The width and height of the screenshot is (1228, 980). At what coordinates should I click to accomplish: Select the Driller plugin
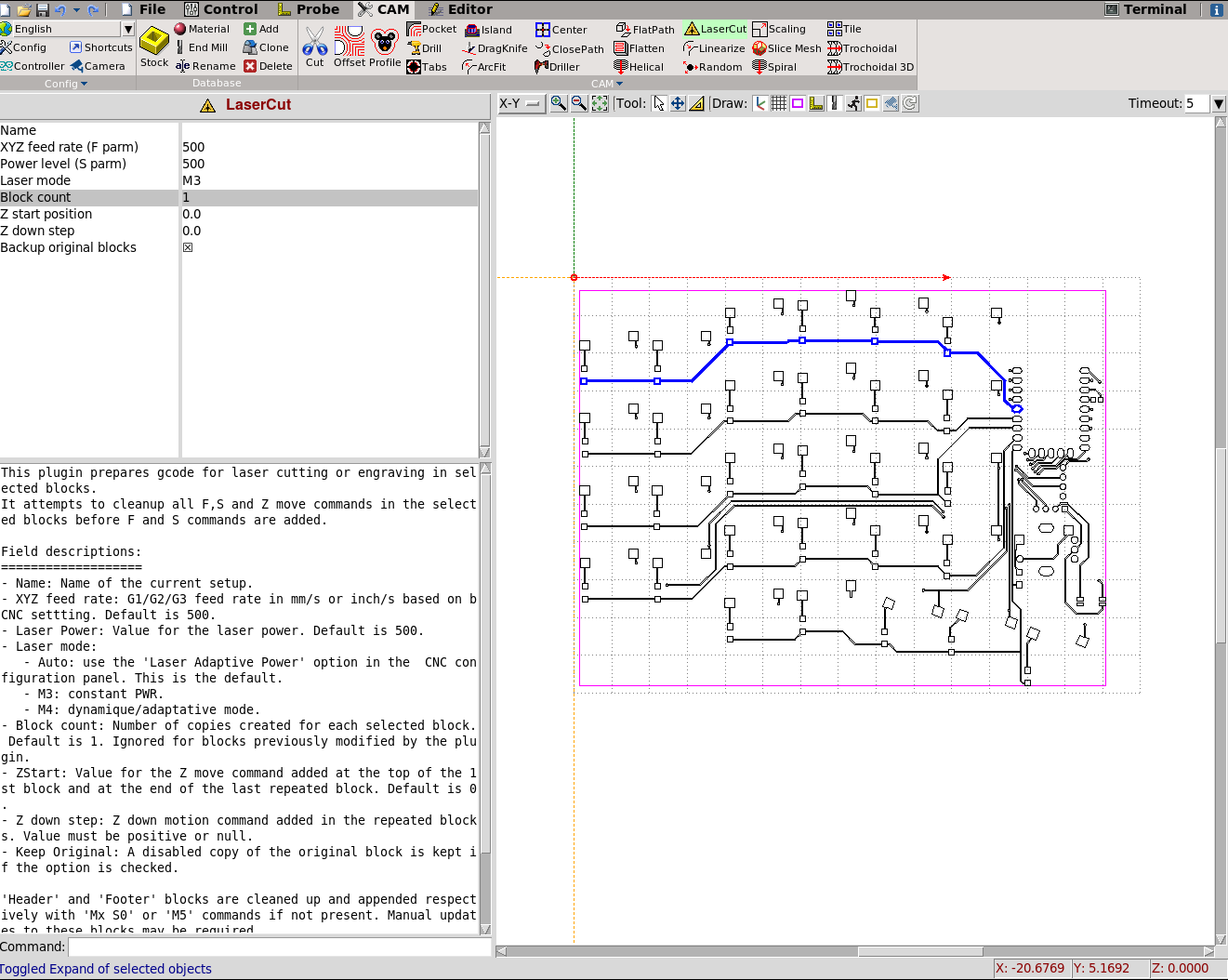[x=558, y=67]
